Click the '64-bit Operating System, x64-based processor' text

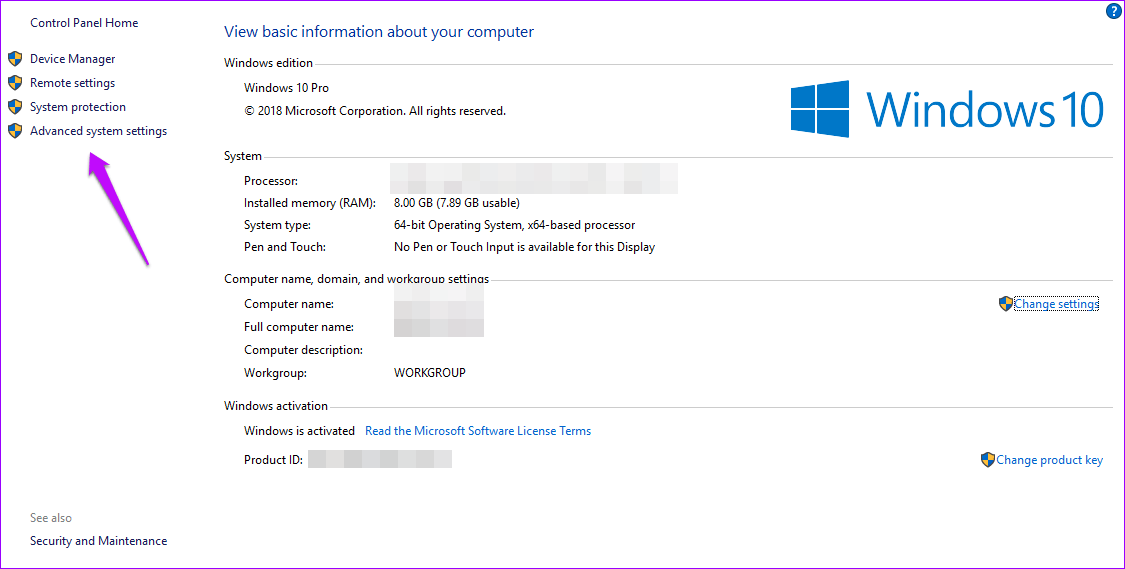[514, 225]
